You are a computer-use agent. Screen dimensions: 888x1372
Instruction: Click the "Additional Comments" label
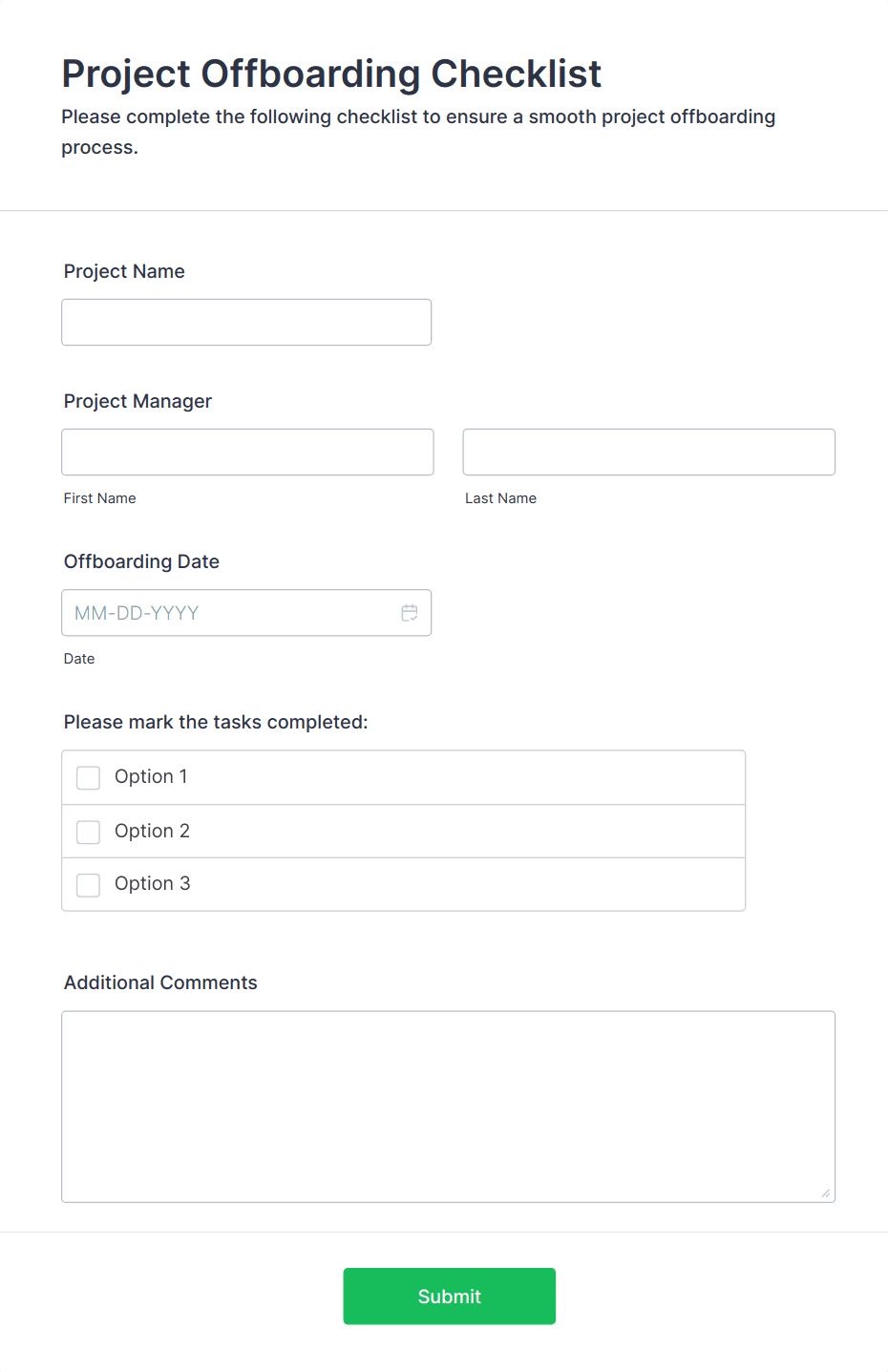point(160,982)
